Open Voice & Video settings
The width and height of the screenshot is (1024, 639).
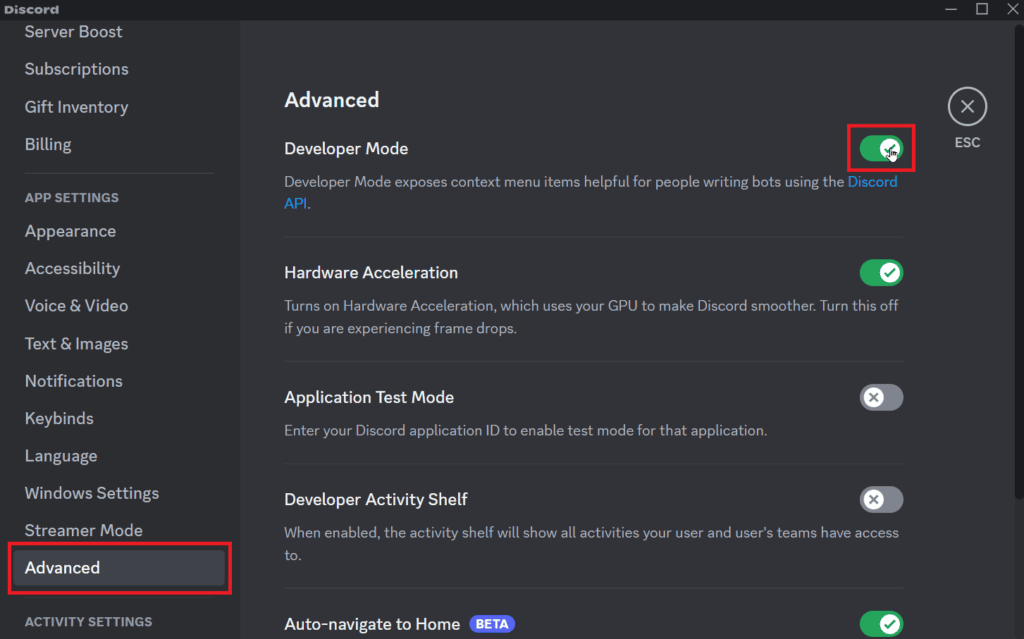pos(75,305)
